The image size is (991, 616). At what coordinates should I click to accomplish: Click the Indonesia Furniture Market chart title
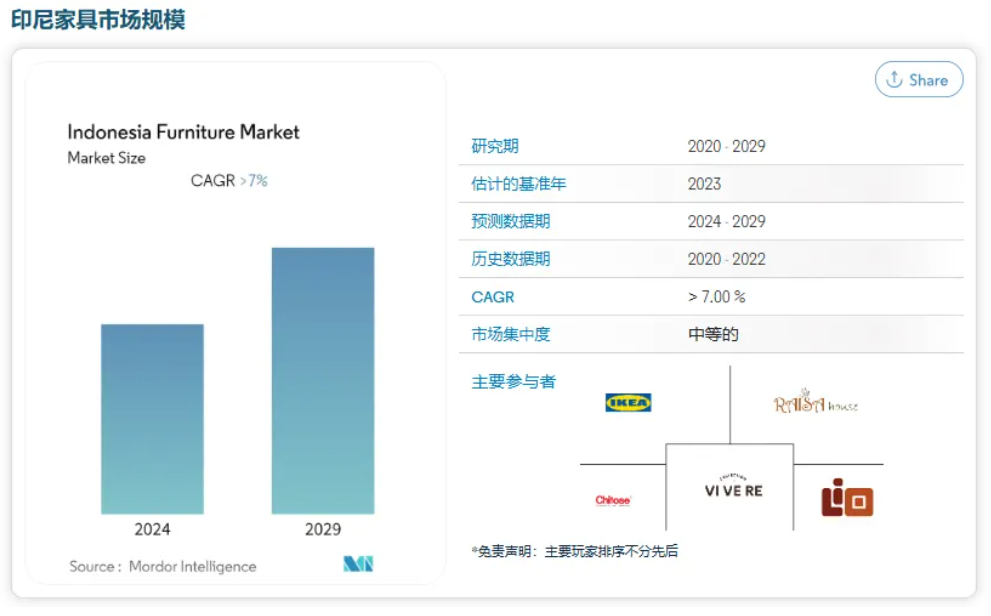[183, 132]
